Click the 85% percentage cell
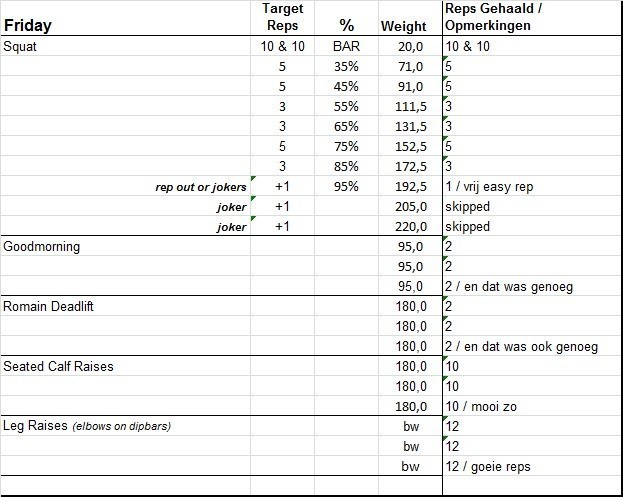623x497 pixels. [x=346, y=166]
